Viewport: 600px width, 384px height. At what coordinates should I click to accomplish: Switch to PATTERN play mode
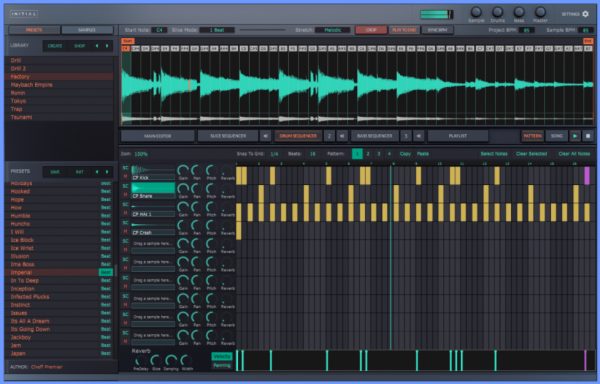coord(532,136)
